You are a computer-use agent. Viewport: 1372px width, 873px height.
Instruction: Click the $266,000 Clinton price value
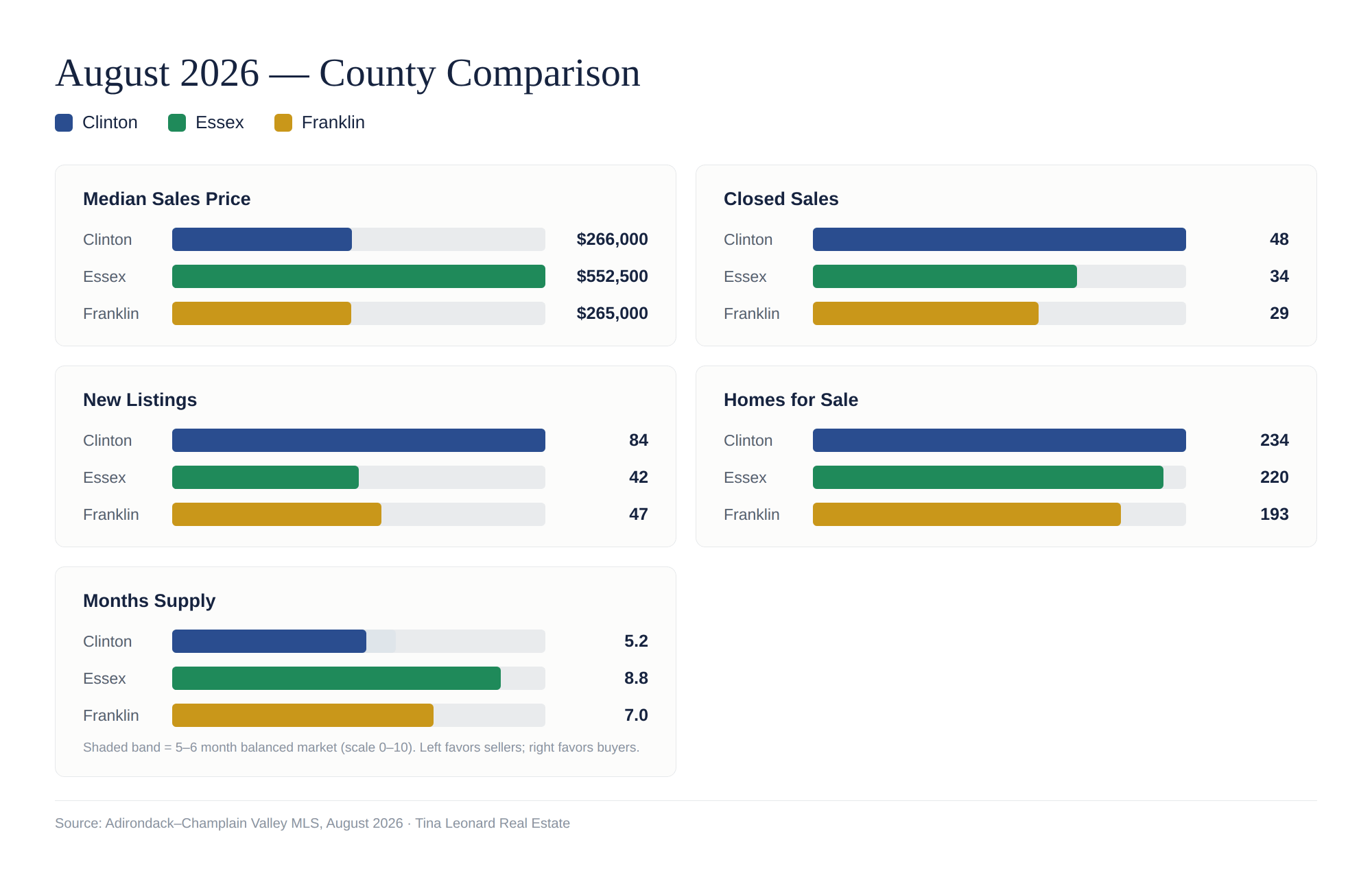click(x=612, y=239)
